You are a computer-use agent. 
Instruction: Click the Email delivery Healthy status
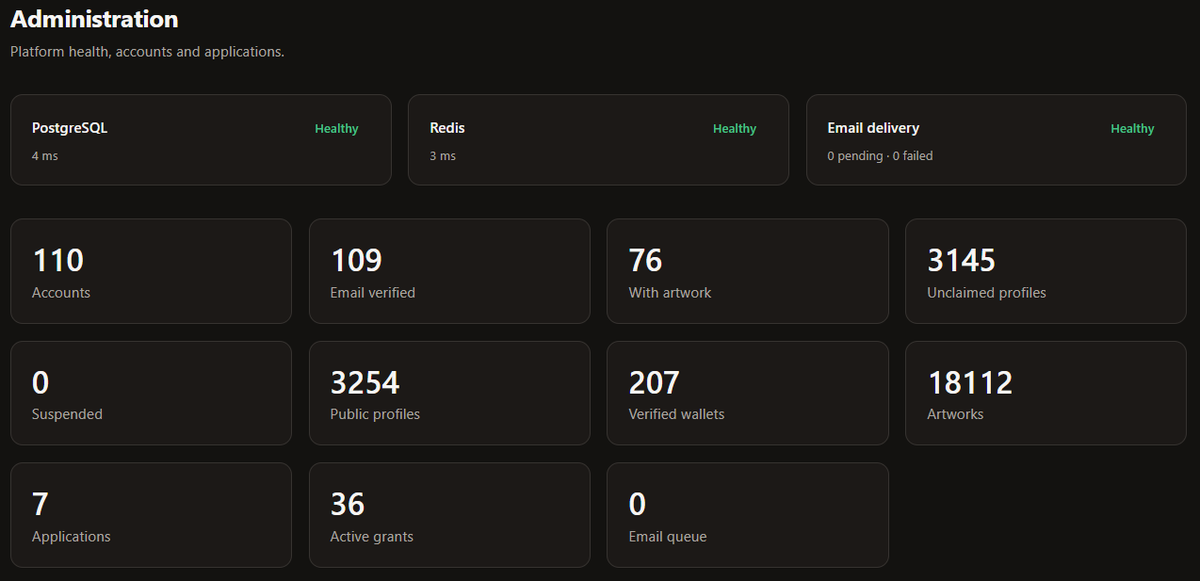point(1132,129)
